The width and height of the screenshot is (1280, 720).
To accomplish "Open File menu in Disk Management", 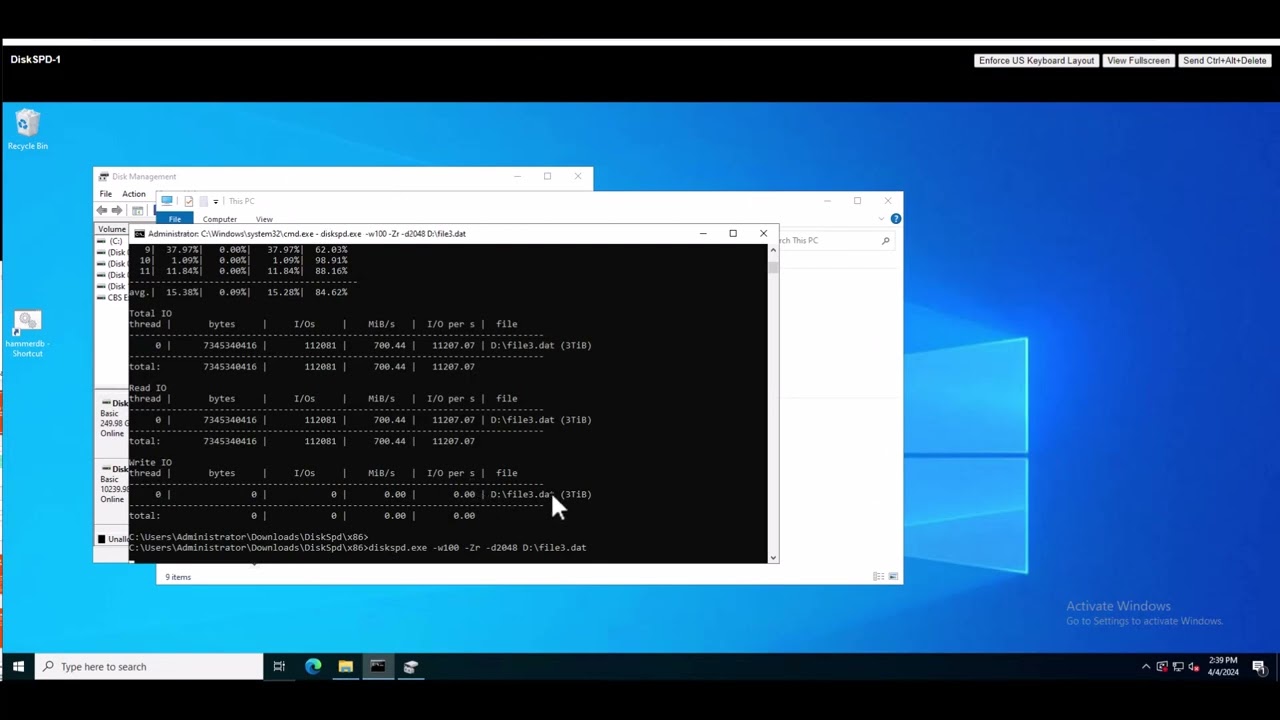I will coord(105,194).
